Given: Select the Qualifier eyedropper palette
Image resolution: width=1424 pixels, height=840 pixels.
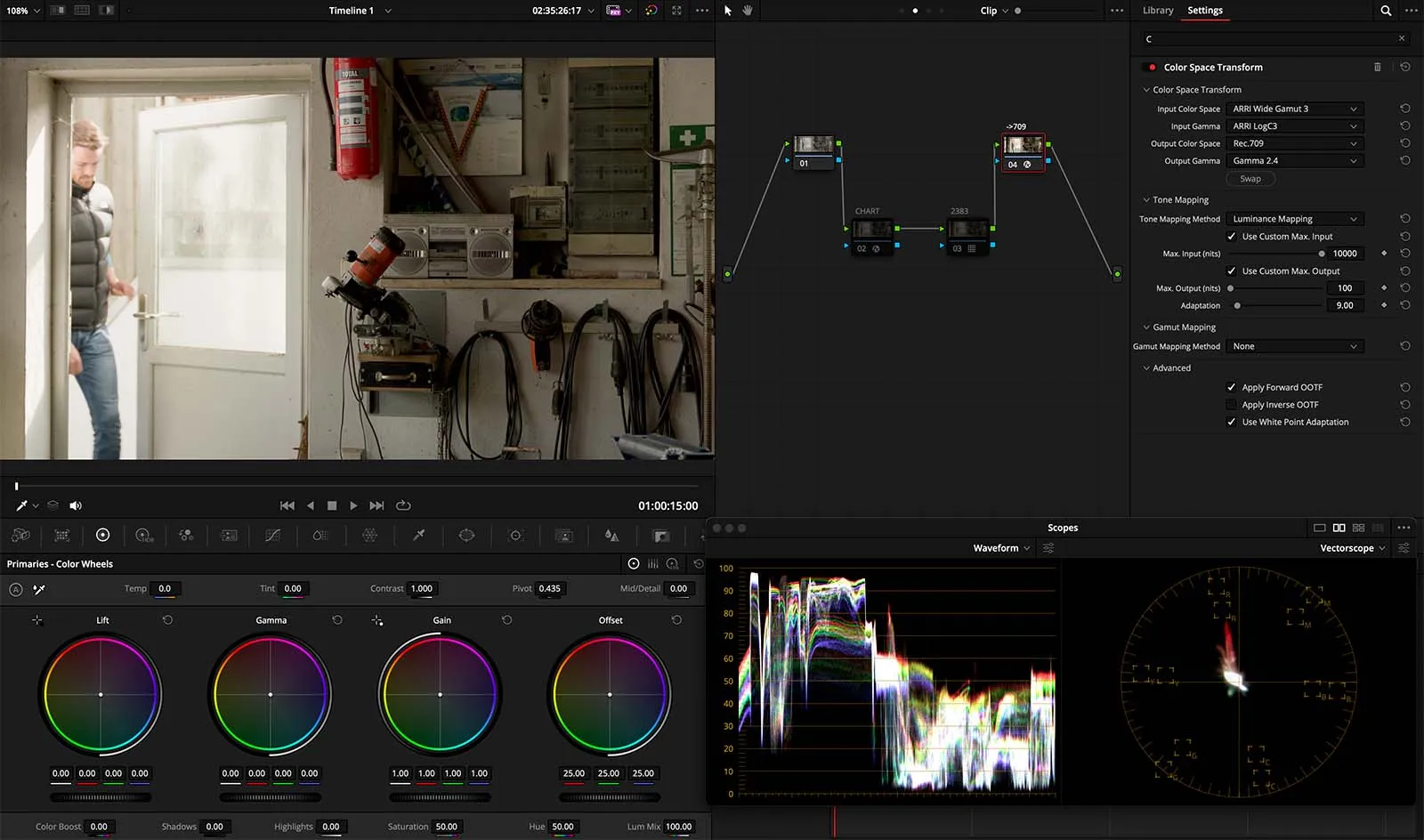Looking at the screenshot, I should tap(418, 536).
